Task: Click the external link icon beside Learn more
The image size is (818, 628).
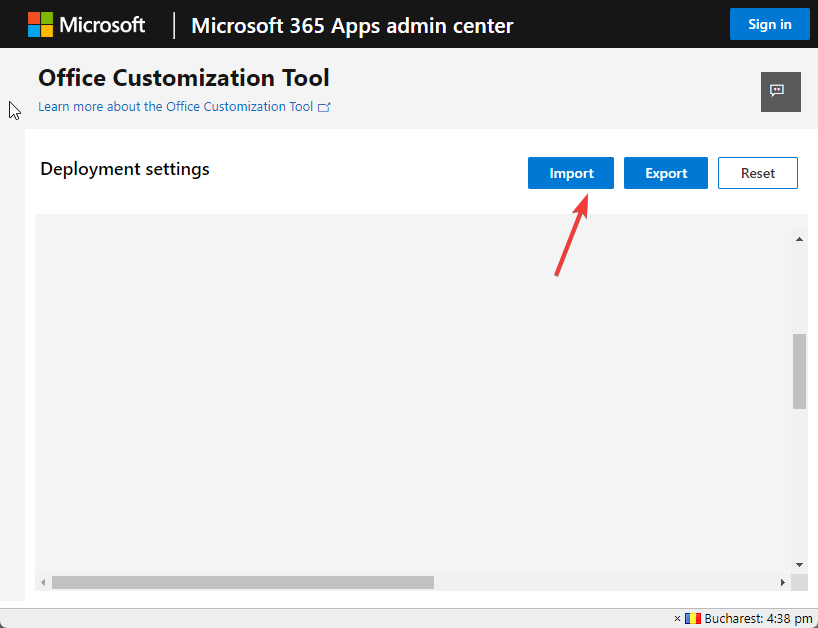Action: 324,107
